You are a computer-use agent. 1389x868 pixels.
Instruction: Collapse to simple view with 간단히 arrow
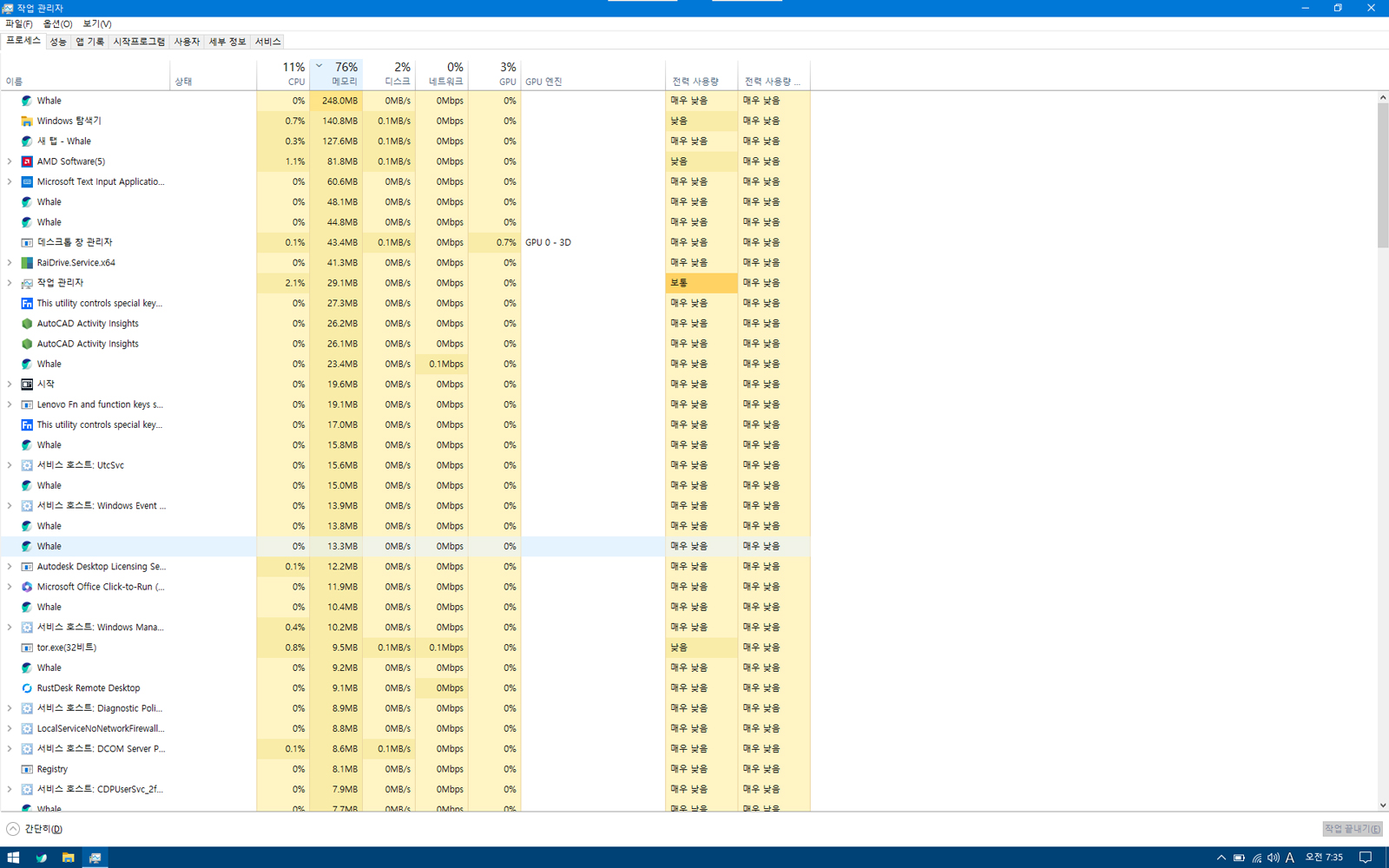[x=13, y=829]
